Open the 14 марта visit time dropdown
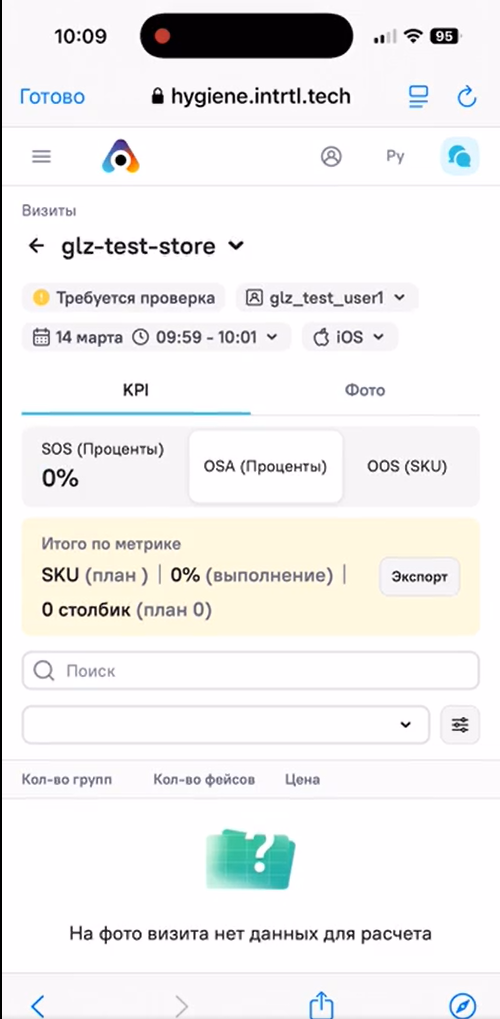Screen dimensions: 500x1019 coord(156,337)
